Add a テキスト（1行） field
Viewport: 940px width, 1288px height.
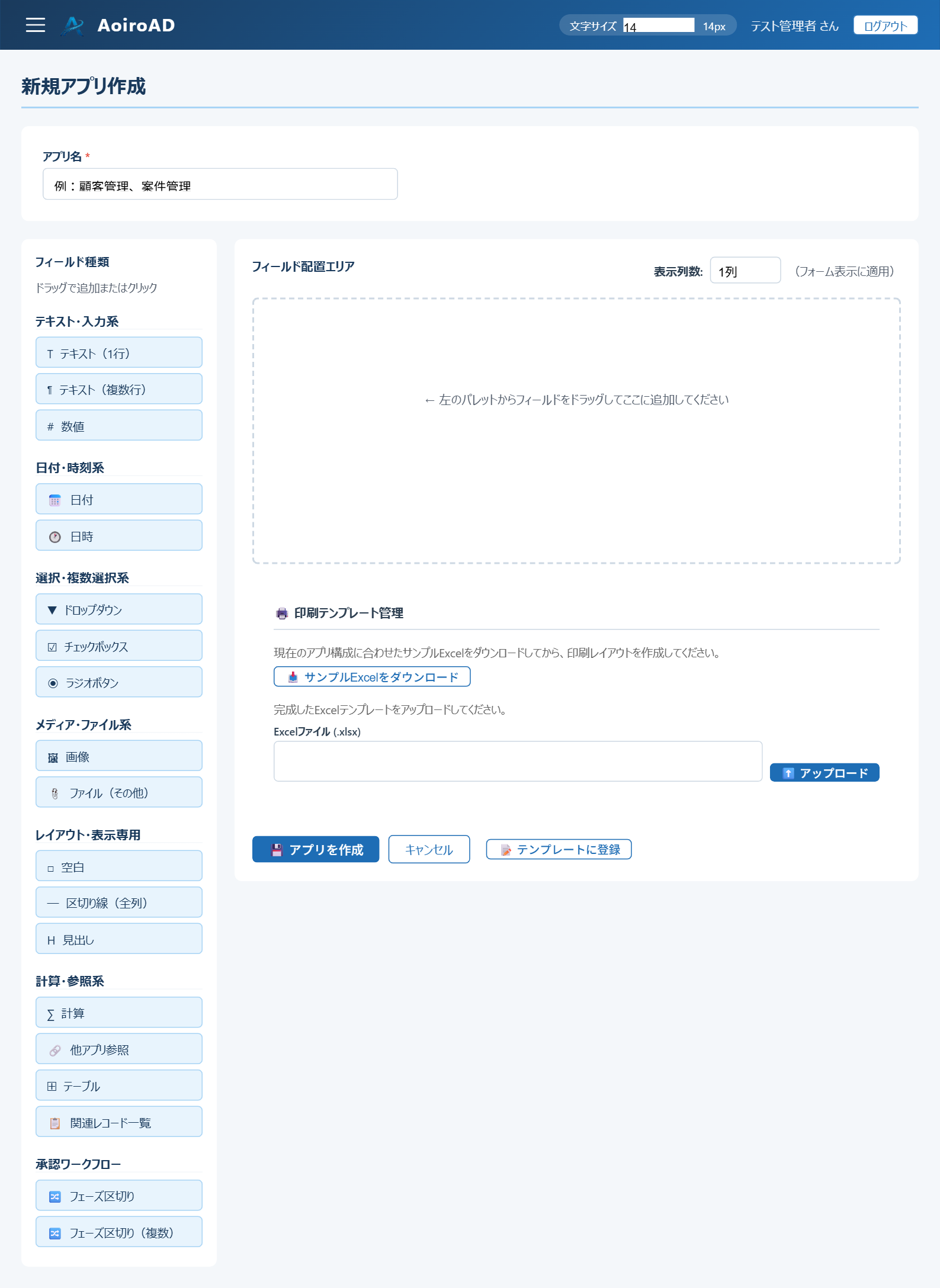coord(119,352)
